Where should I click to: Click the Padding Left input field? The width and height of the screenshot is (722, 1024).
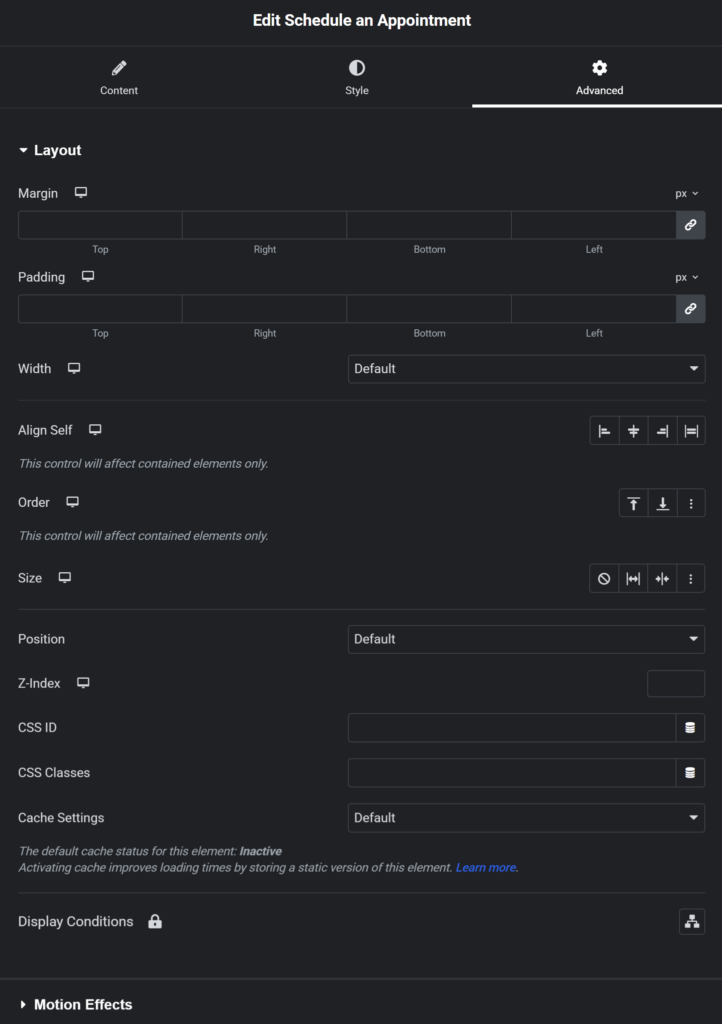pos(593,308)
